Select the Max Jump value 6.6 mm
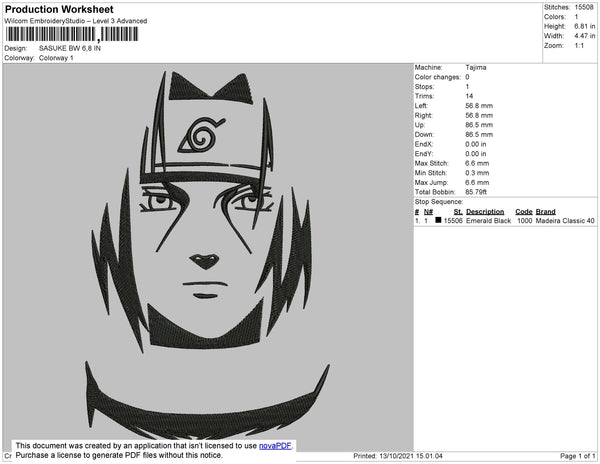This screenshot has width=600, height=464. click(477, 182)
